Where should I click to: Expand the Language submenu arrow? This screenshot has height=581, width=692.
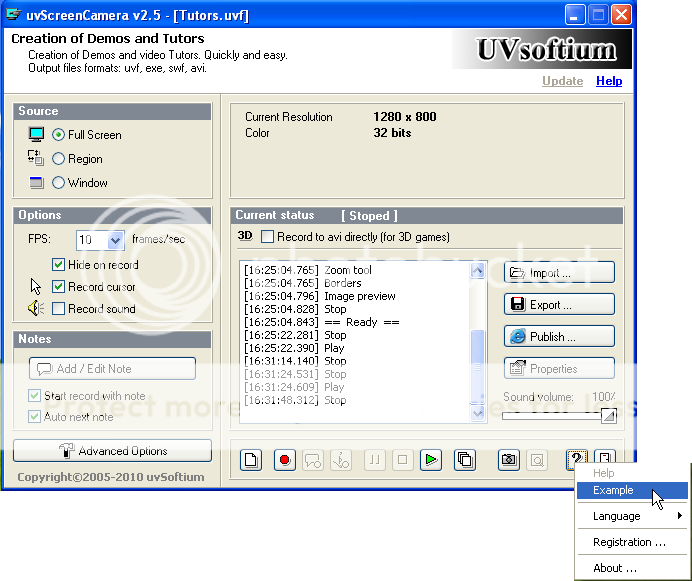click(x=680, y=516)
